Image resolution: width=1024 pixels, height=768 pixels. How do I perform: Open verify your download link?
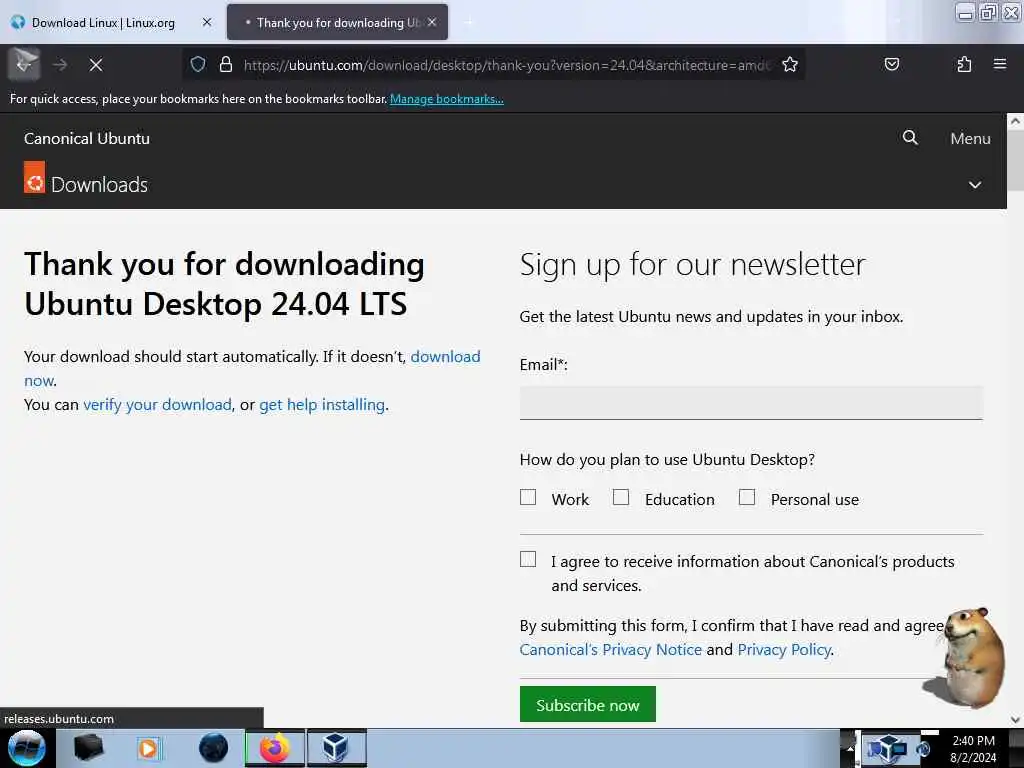(x=157, y=405)
